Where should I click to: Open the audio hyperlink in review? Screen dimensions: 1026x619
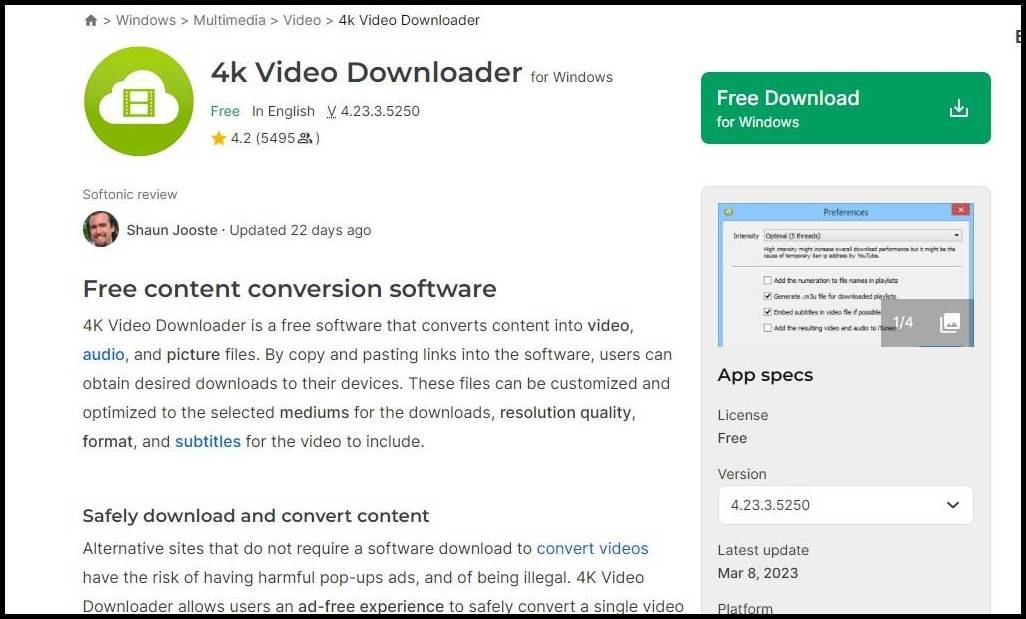[x=103, y=355]
